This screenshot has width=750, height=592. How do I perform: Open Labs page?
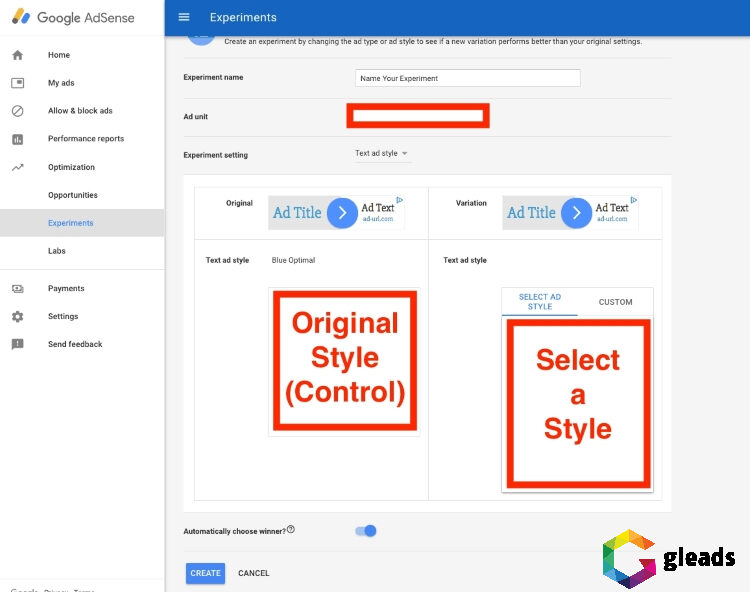(x=56, y=251)
